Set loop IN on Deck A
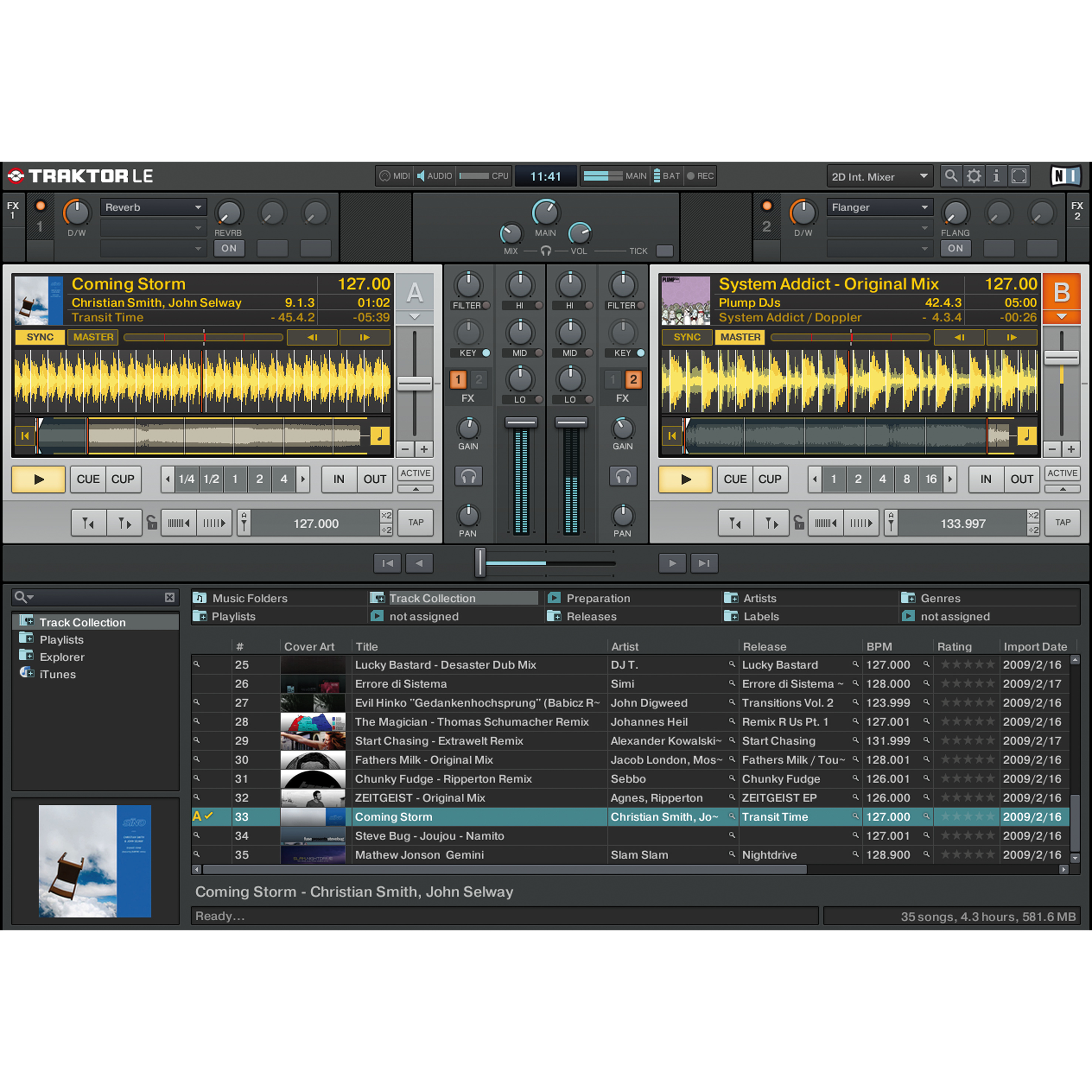Image resolution: width=1092 pixels, height=1092 pixels. pyautogui.click(x=339, y=479)
